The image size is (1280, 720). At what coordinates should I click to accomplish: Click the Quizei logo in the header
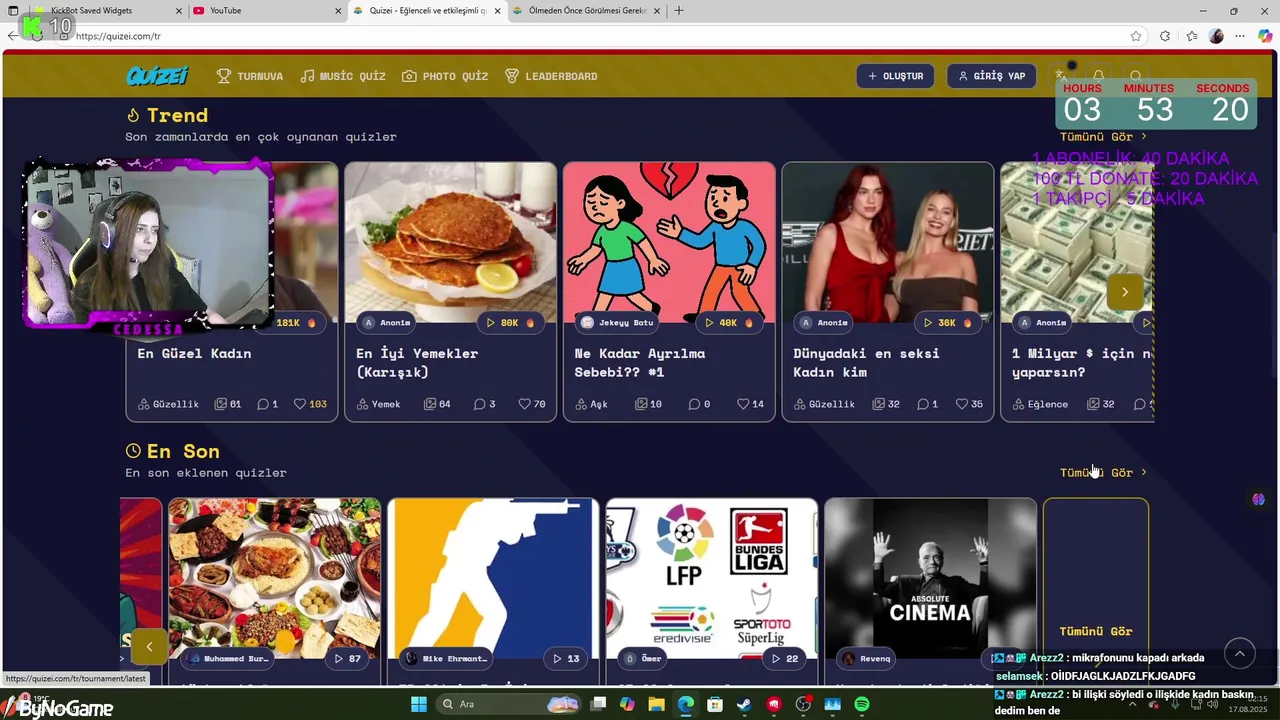pyautogui.click(x=157, y=76)
